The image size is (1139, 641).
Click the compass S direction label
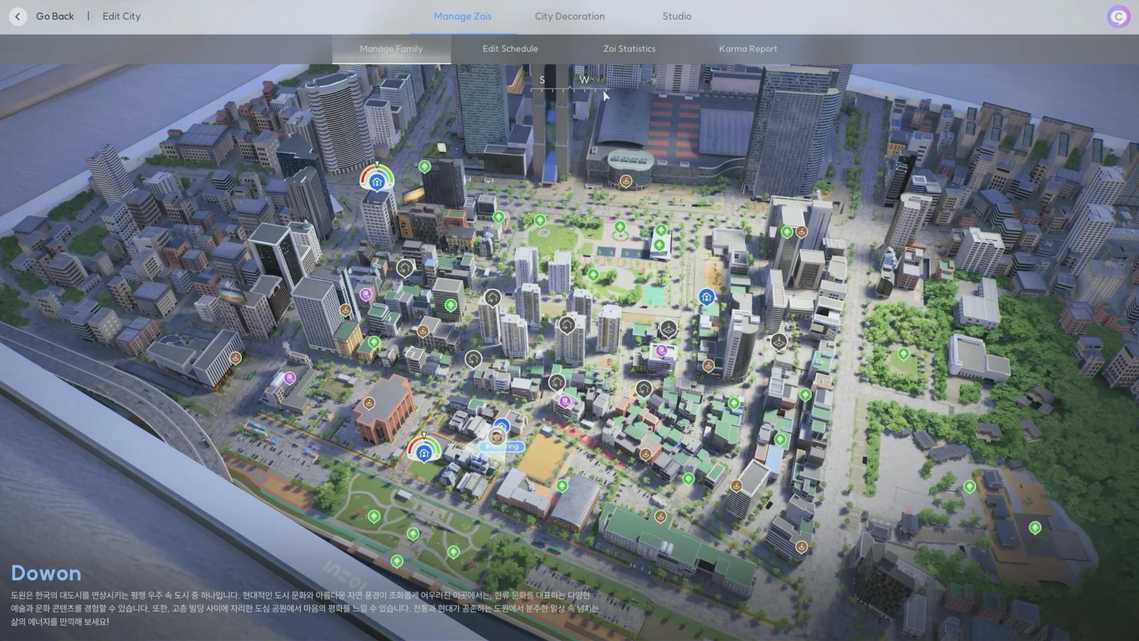[542, 80]
